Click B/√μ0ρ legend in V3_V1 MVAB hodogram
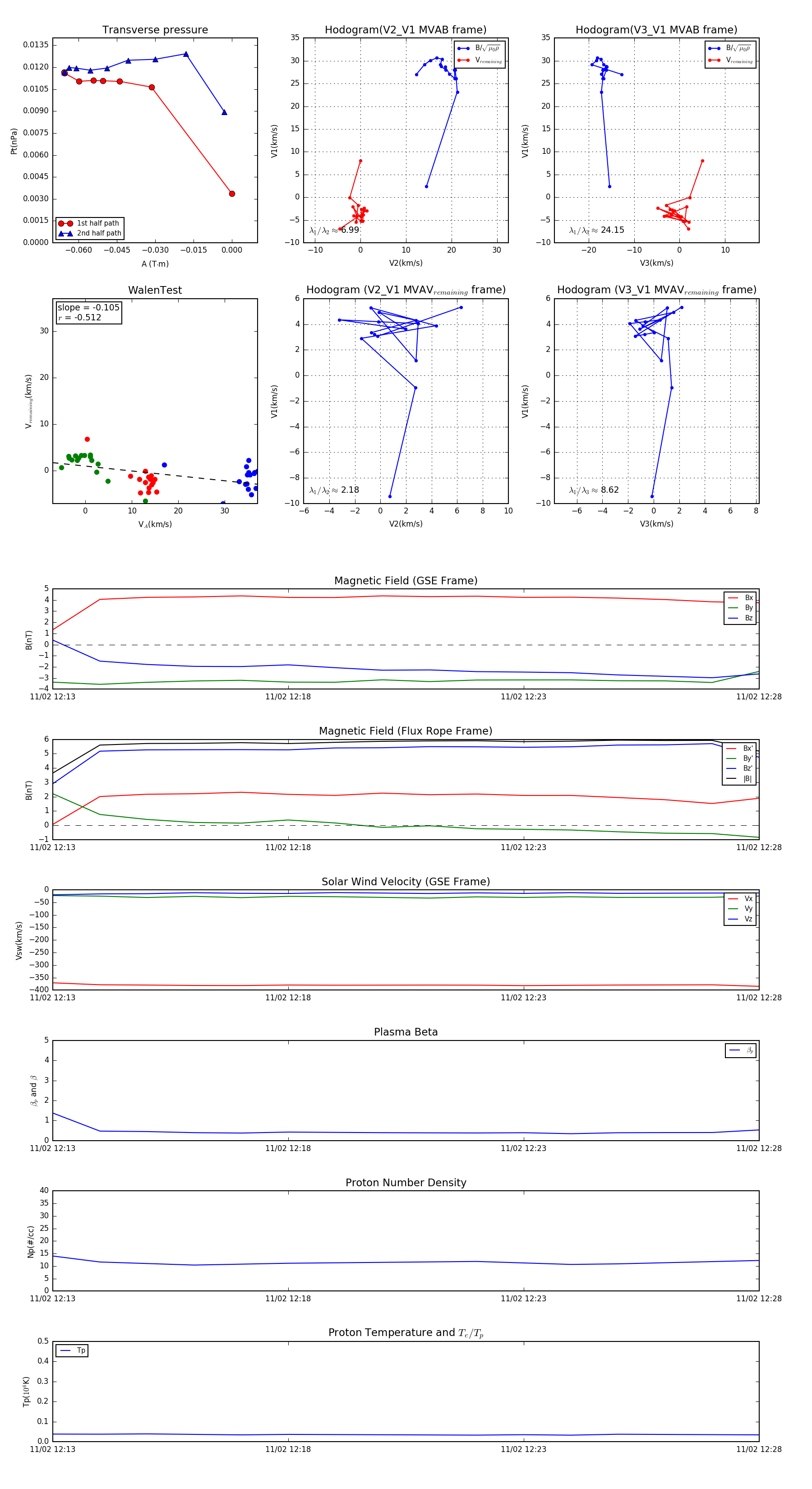Image resolution: width=812 pixels, height=1489 pixels. (x=730, y=48)
